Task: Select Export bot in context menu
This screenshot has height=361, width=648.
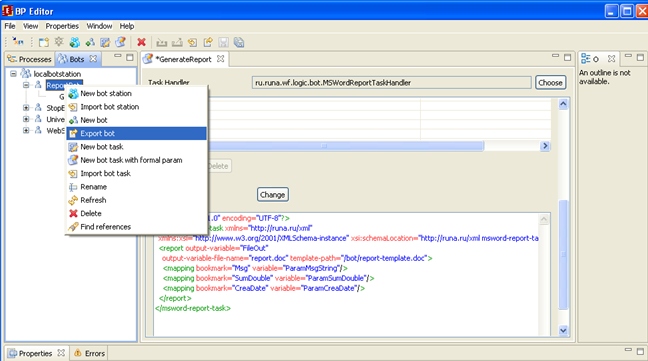Action: coord(136,133)
